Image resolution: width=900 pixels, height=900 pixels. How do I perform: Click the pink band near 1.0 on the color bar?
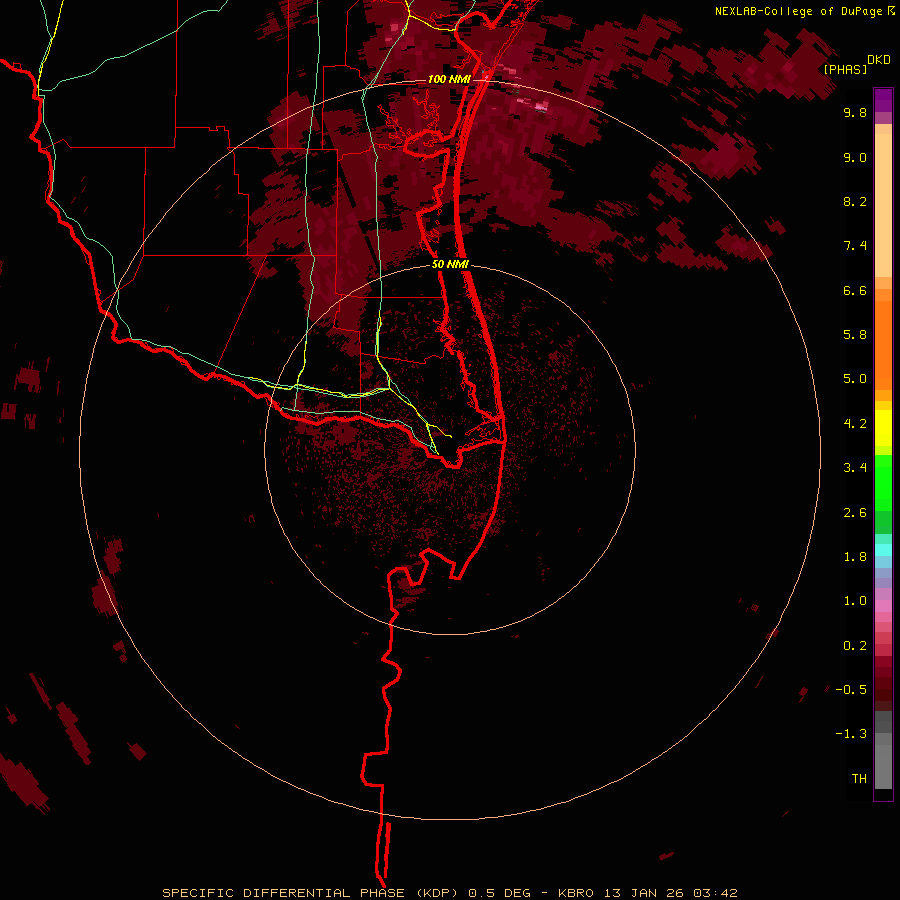(883, 606)
